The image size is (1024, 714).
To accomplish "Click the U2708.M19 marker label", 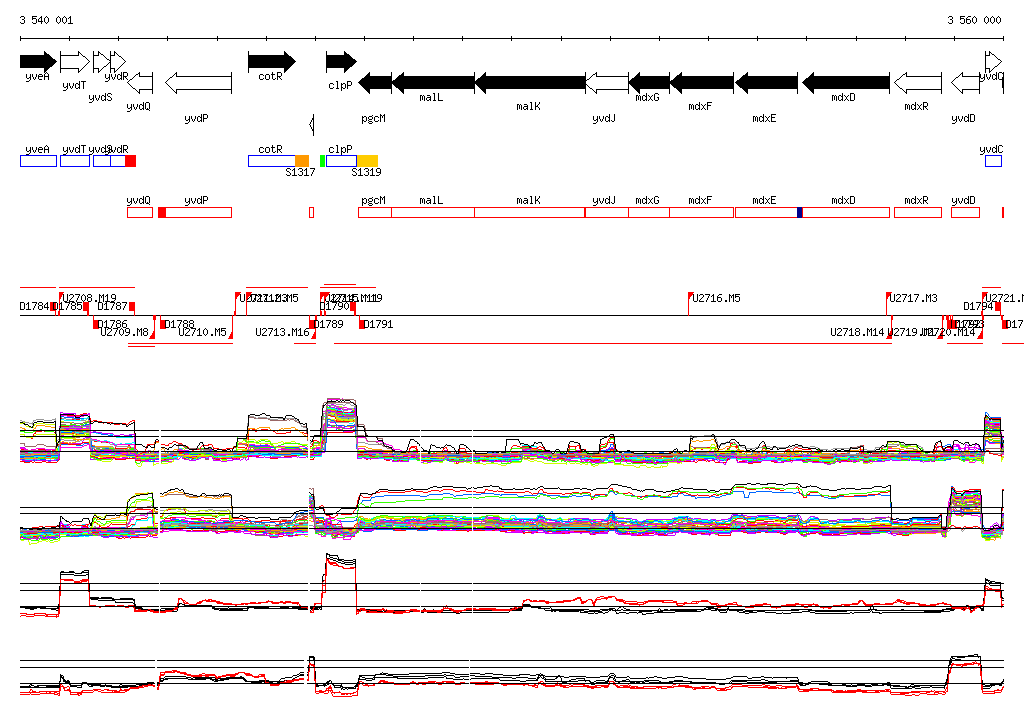I will [x=89, y=298].
